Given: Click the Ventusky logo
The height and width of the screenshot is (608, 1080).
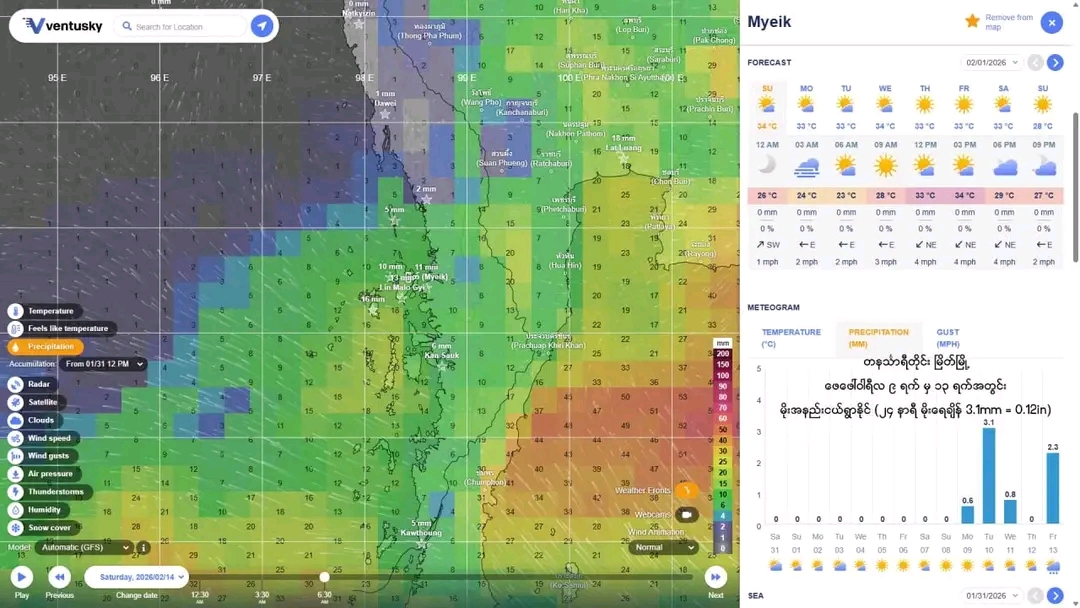Looking at the screenshot, I should point(63,26).
